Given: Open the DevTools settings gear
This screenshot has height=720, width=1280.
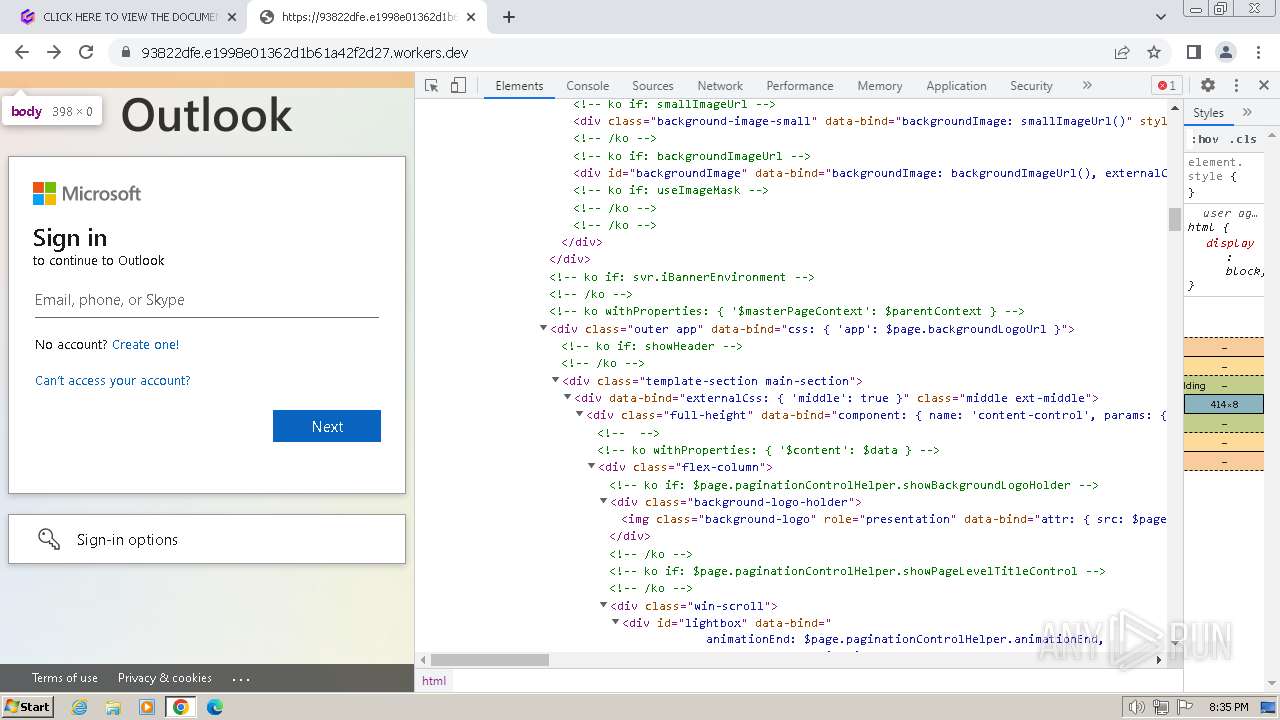Looking at the screenshot, I should click(x=1208, y=86).
